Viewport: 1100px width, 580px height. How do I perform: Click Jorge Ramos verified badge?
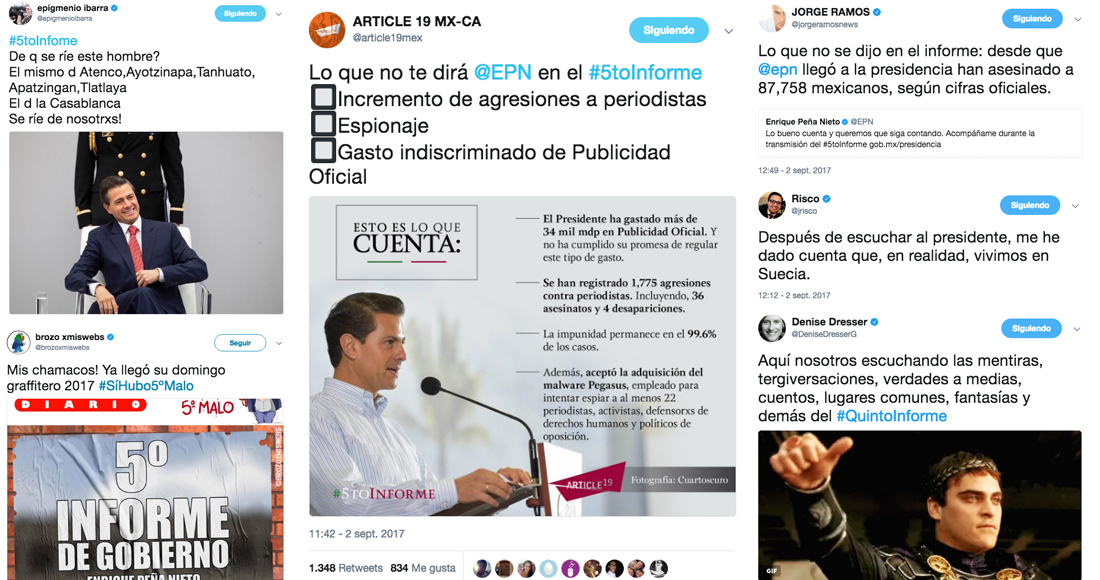pos(877,12)
